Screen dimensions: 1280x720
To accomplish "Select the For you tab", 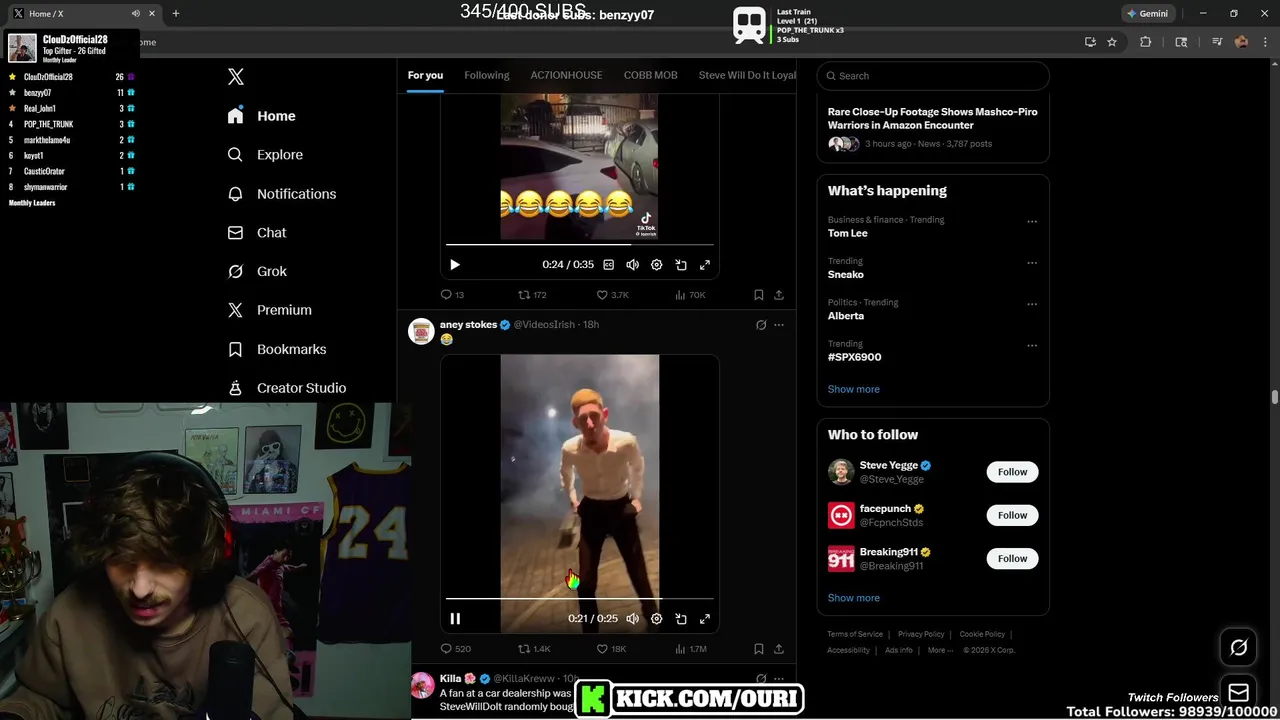I will (x=425, y=75).
